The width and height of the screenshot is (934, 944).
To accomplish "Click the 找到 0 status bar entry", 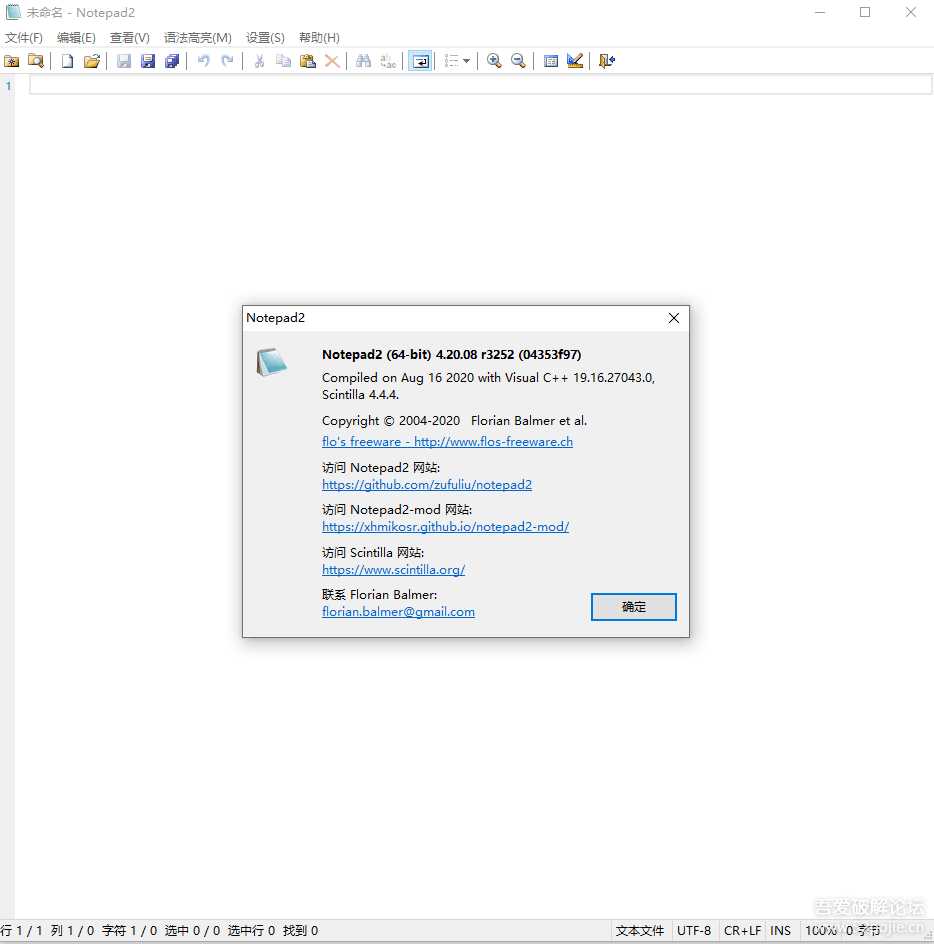I will [300, 930].
